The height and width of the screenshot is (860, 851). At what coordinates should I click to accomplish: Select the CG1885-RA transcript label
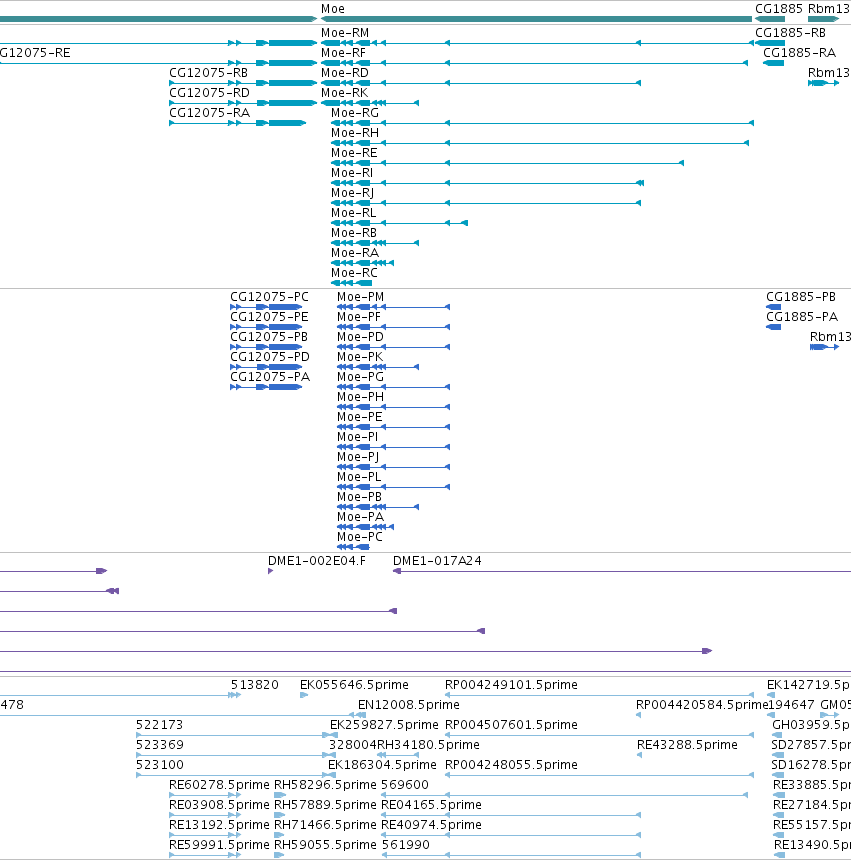coord(799,53)
